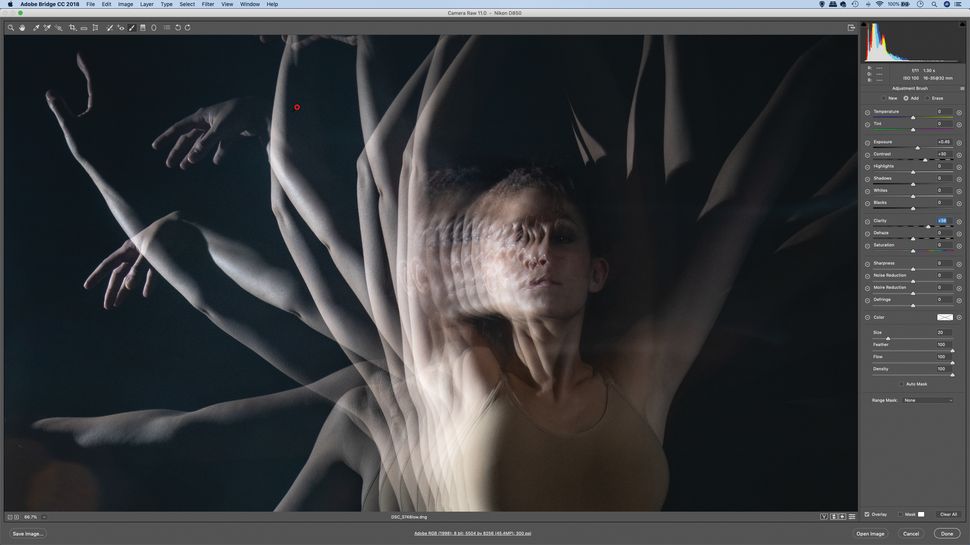The width and height of the screenshot is (970, 545).
Task: Toggle full screen mode icon
Action: pos(851,28)
